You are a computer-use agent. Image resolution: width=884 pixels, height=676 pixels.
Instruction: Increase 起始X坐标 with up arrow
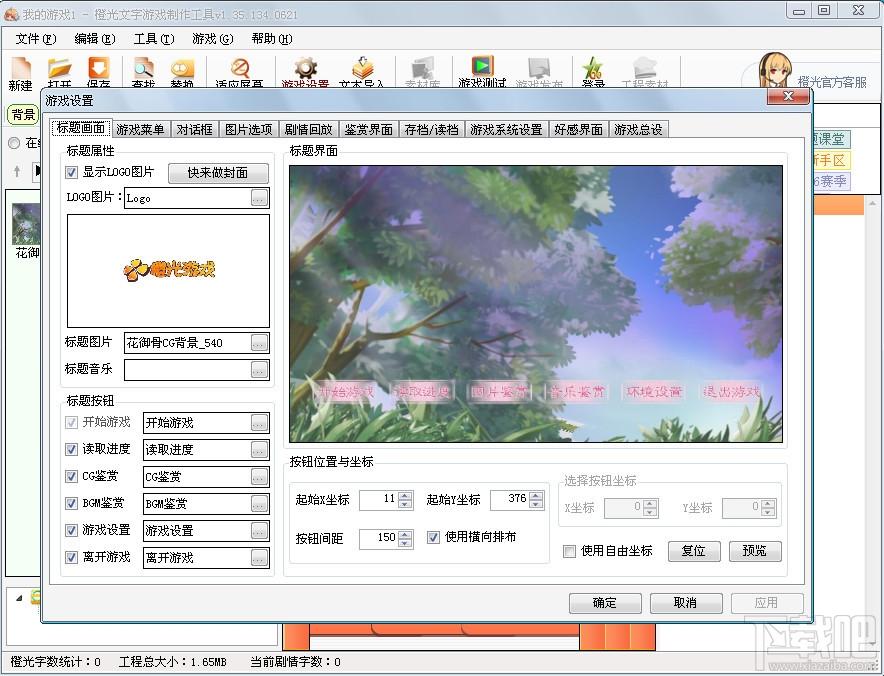(x=405, y=496)
